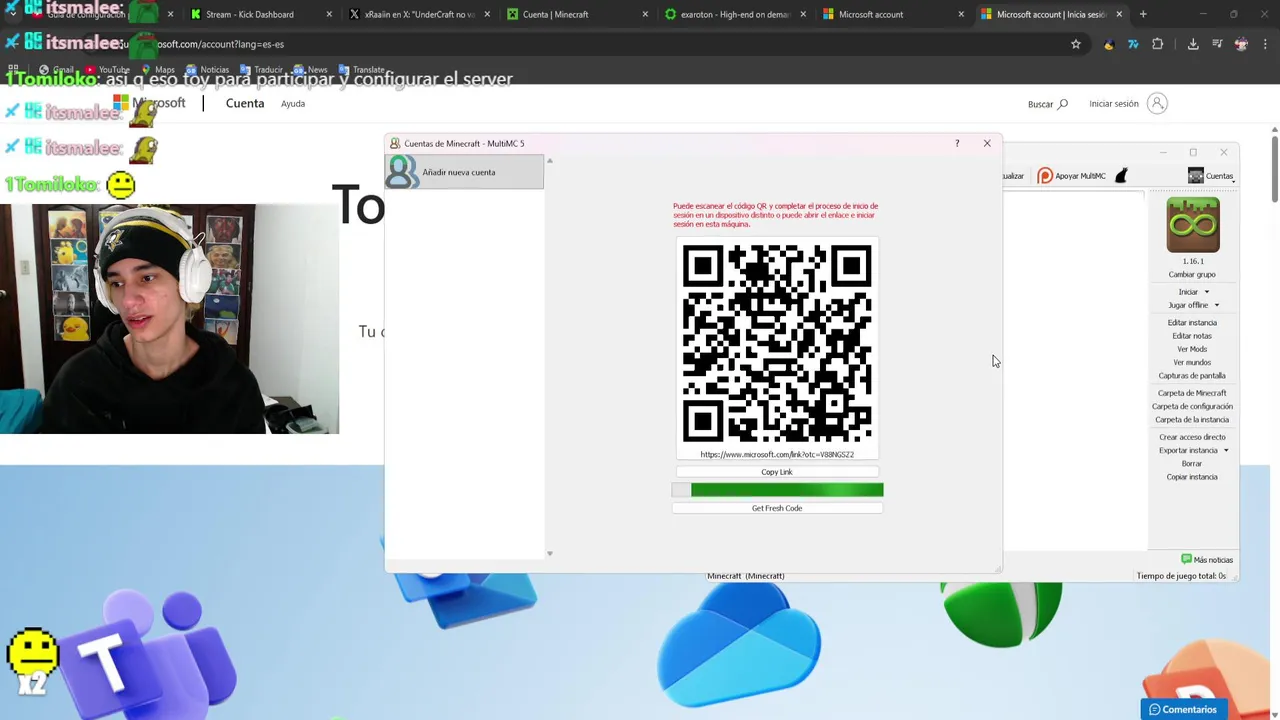Select the 1.16.1 instance infinity icon
Image resolution: width=1280 pixels, height=720 pixels.
click(x=1193, y=225)
